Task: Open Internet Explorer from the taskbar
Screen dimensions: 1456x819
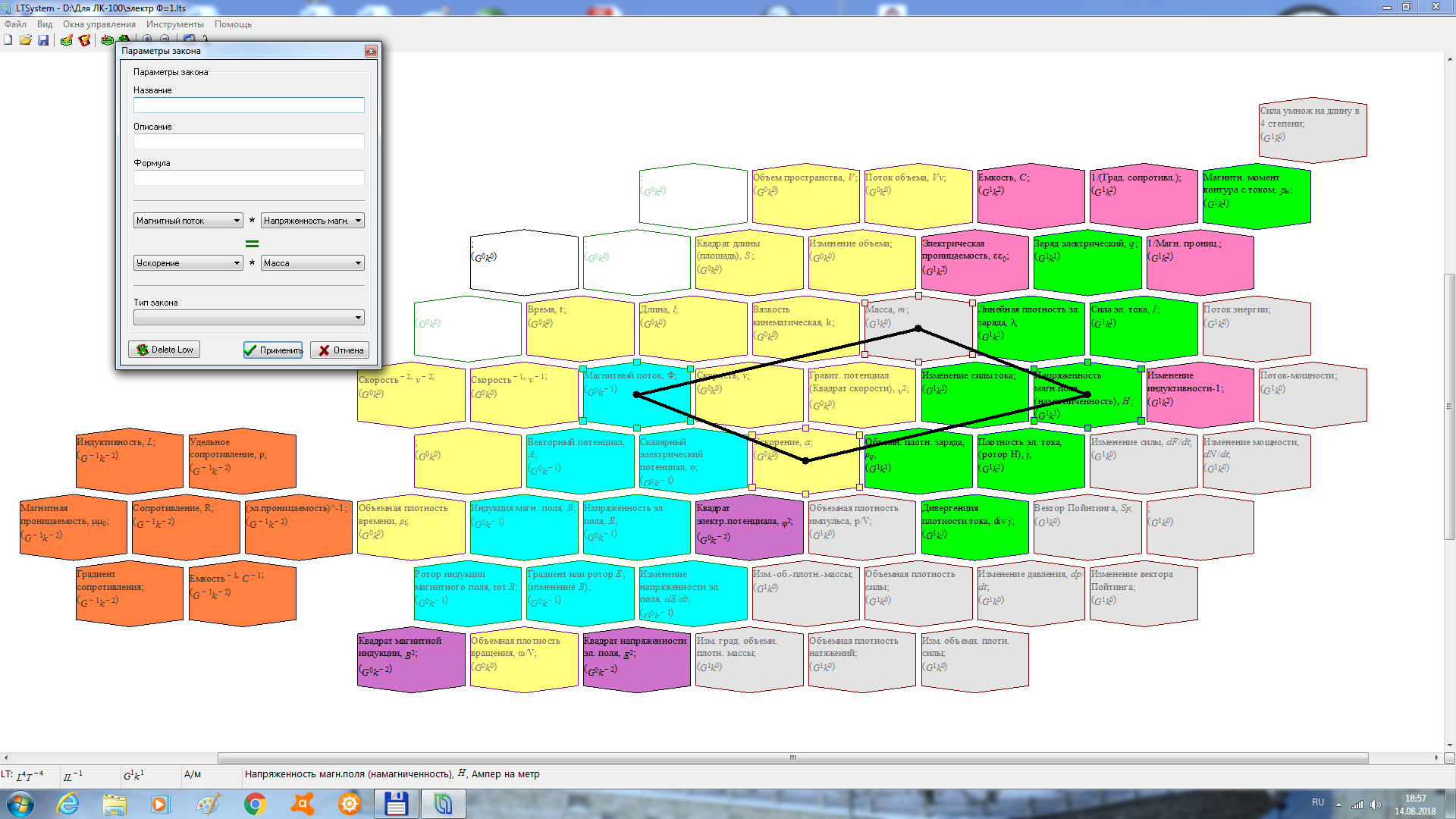Action: (68, 804)
